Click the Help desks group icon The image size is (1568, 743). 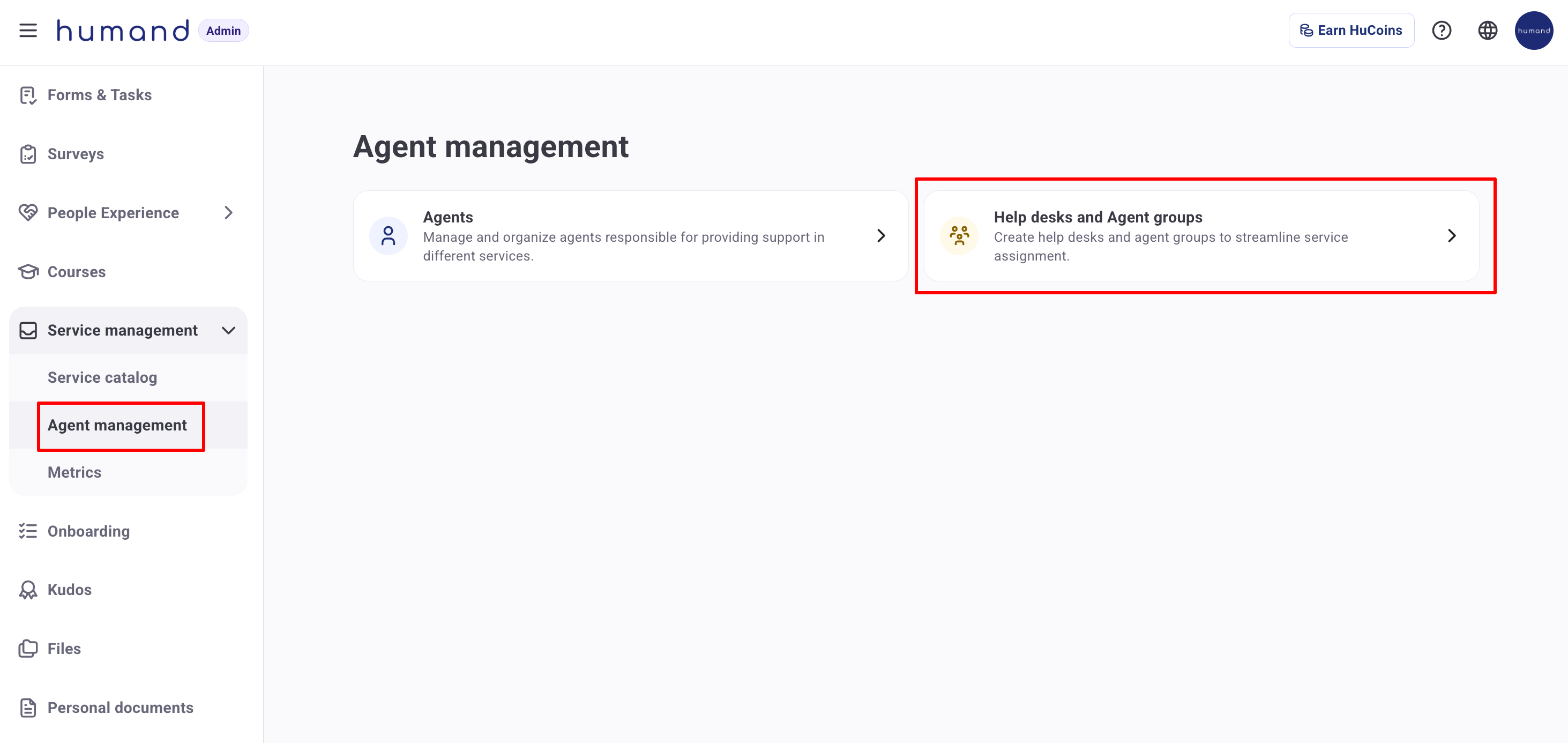click(x=959, y=236)
